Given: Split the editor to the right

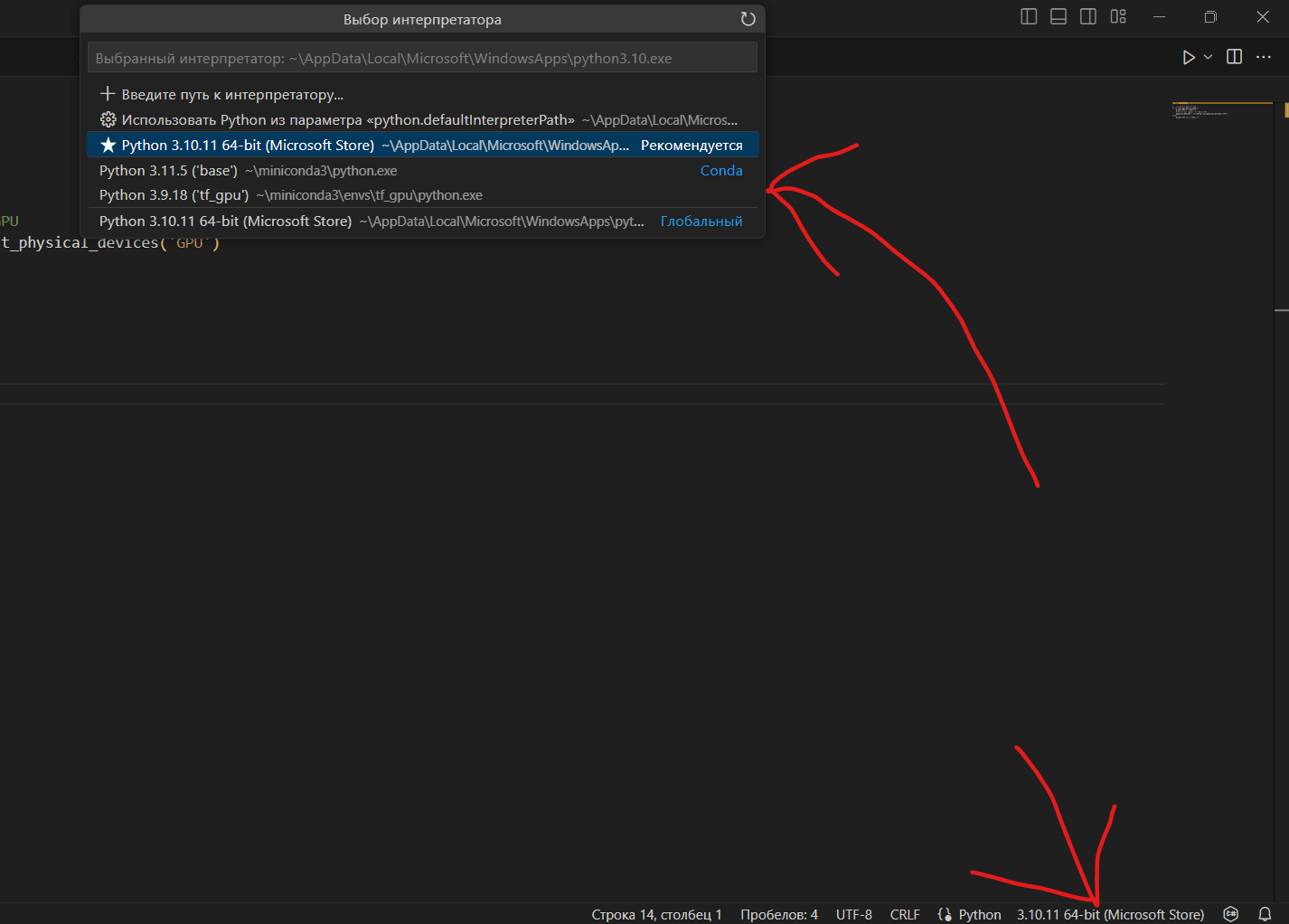Looking at the screenshot, I should tap(1234, 57).
